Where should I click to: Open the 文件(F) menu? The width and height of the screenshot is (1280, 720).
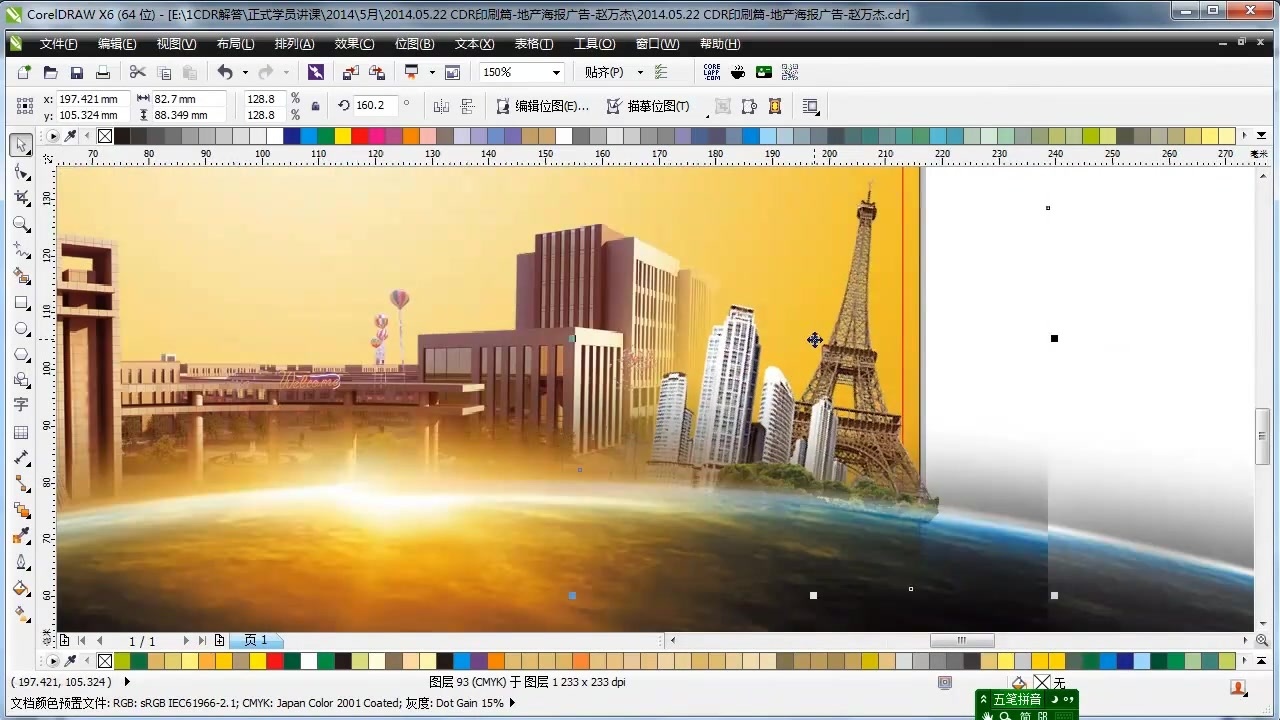coord(58,44)
